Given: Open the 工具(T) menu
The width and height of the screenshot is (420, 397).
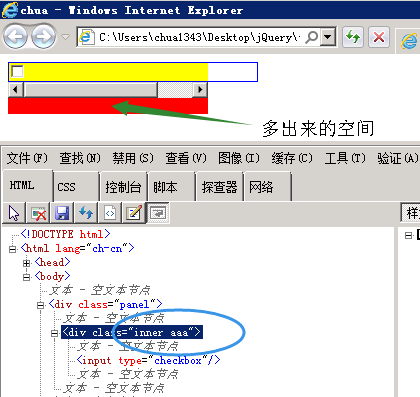Looking at the screenshot, I should point(345,158).
